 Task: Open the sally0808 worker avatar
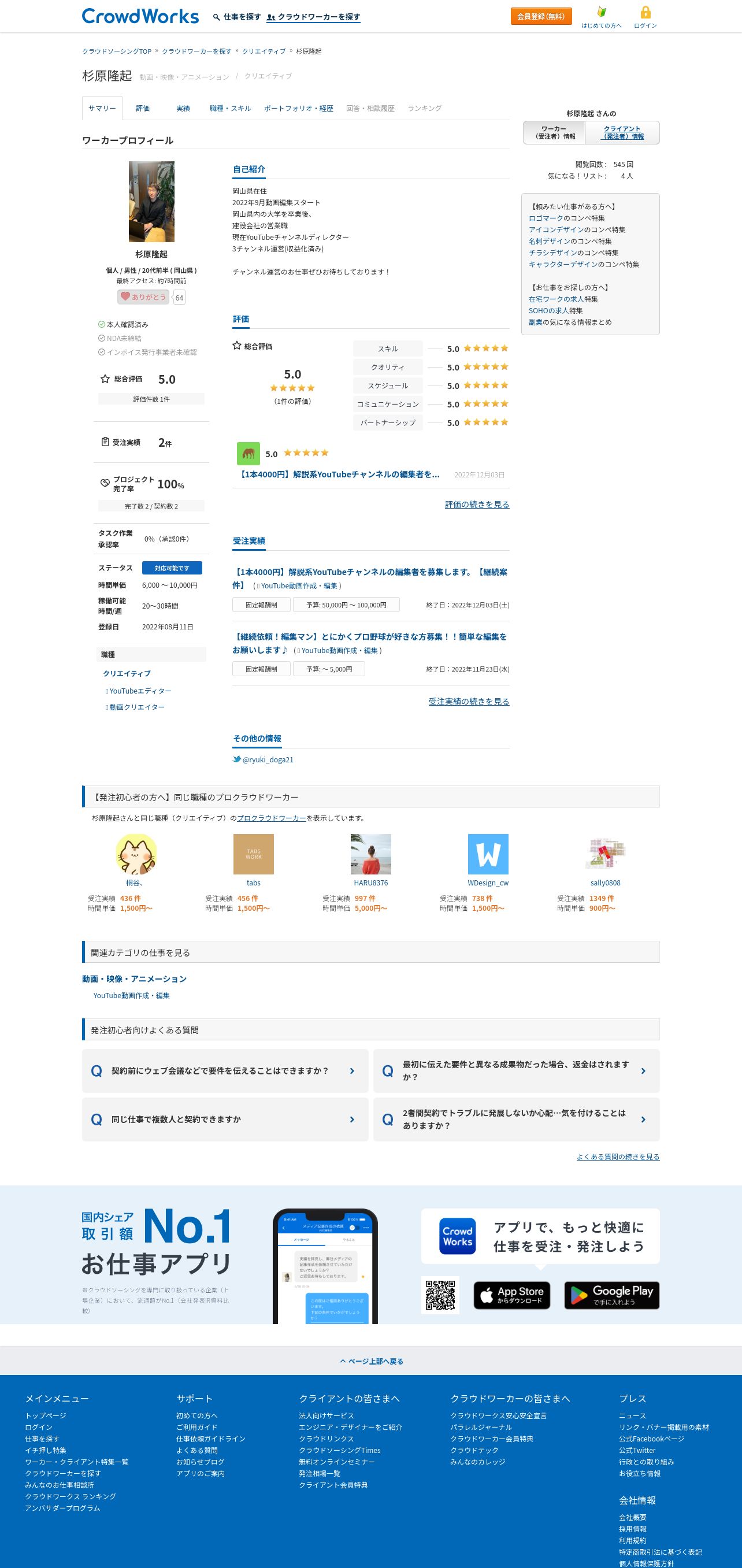[605, 854]
